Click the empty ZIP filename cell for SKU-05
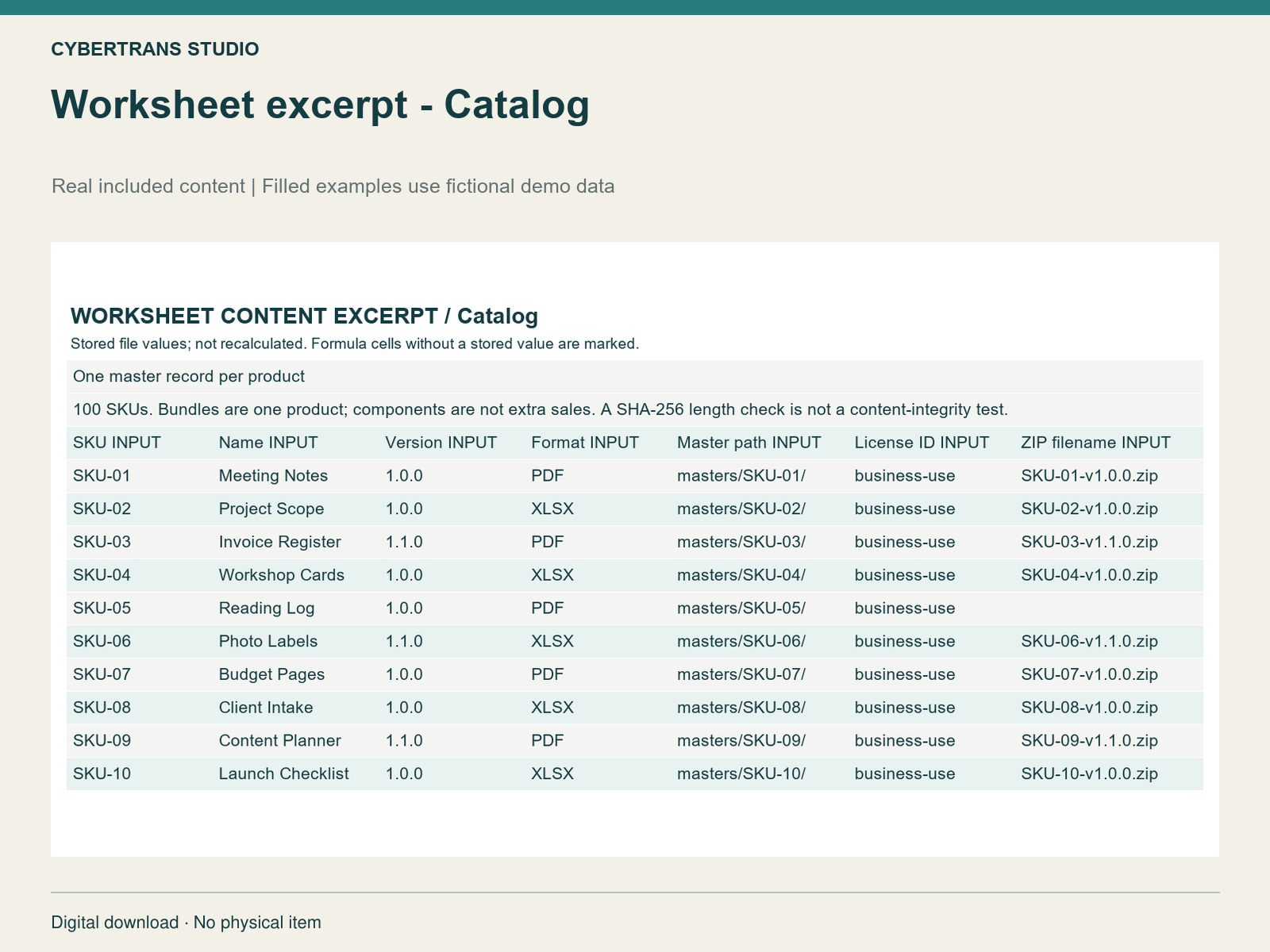Image resolution: width=1270 pixels, height=952 pixels. (x=1110, y=608)
